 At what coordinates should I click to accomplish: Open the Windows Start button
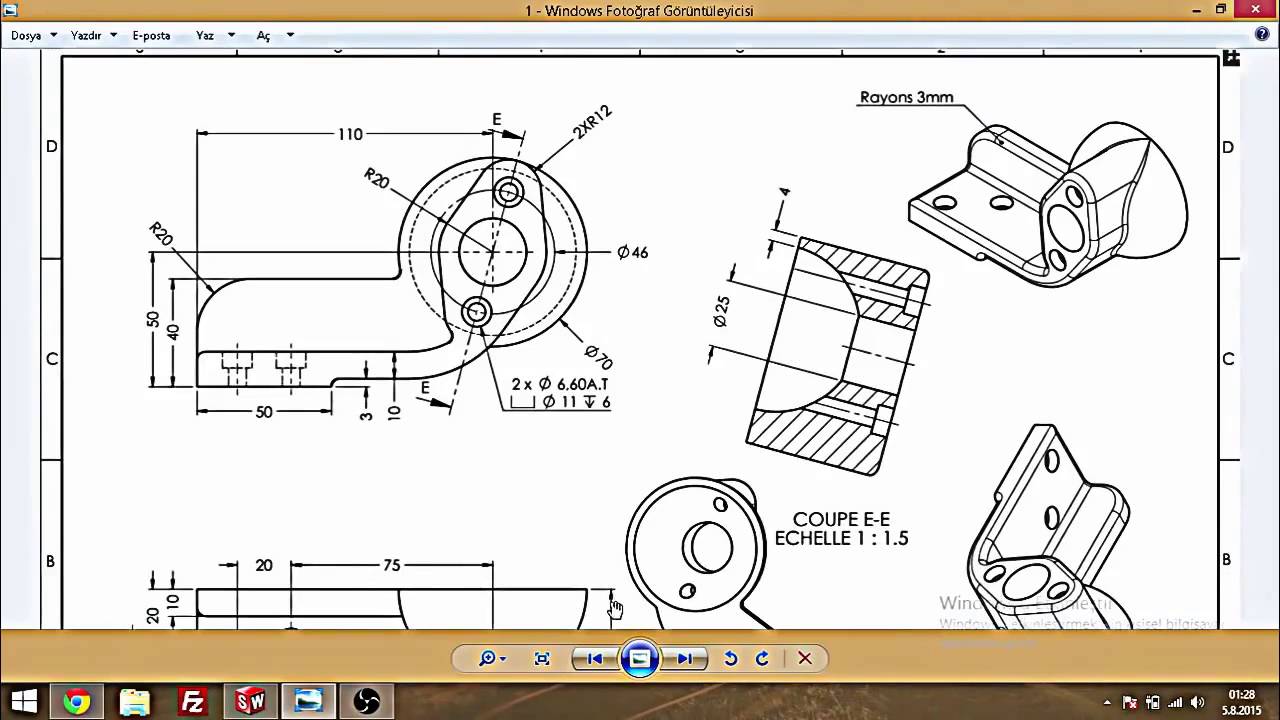pos(24,701)
